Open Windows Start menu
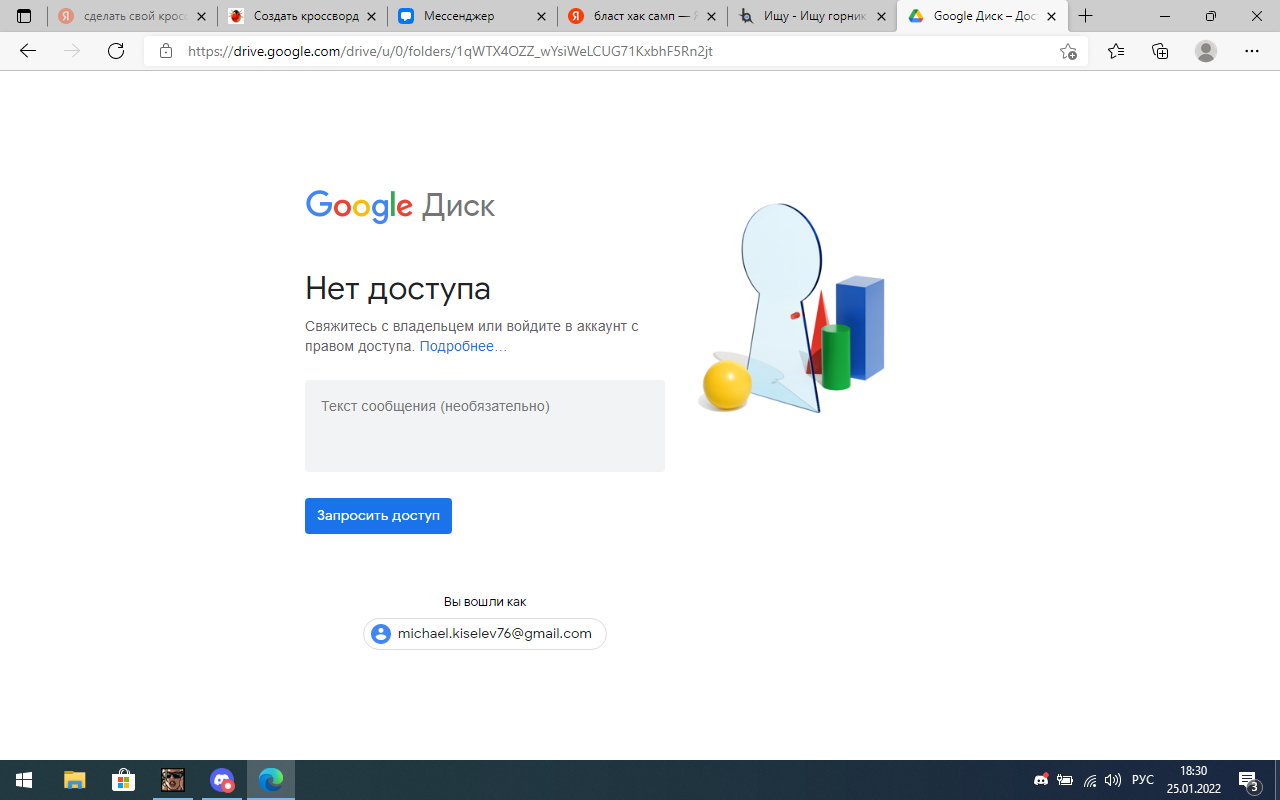 pyautogui.click(x=24, y=780)
